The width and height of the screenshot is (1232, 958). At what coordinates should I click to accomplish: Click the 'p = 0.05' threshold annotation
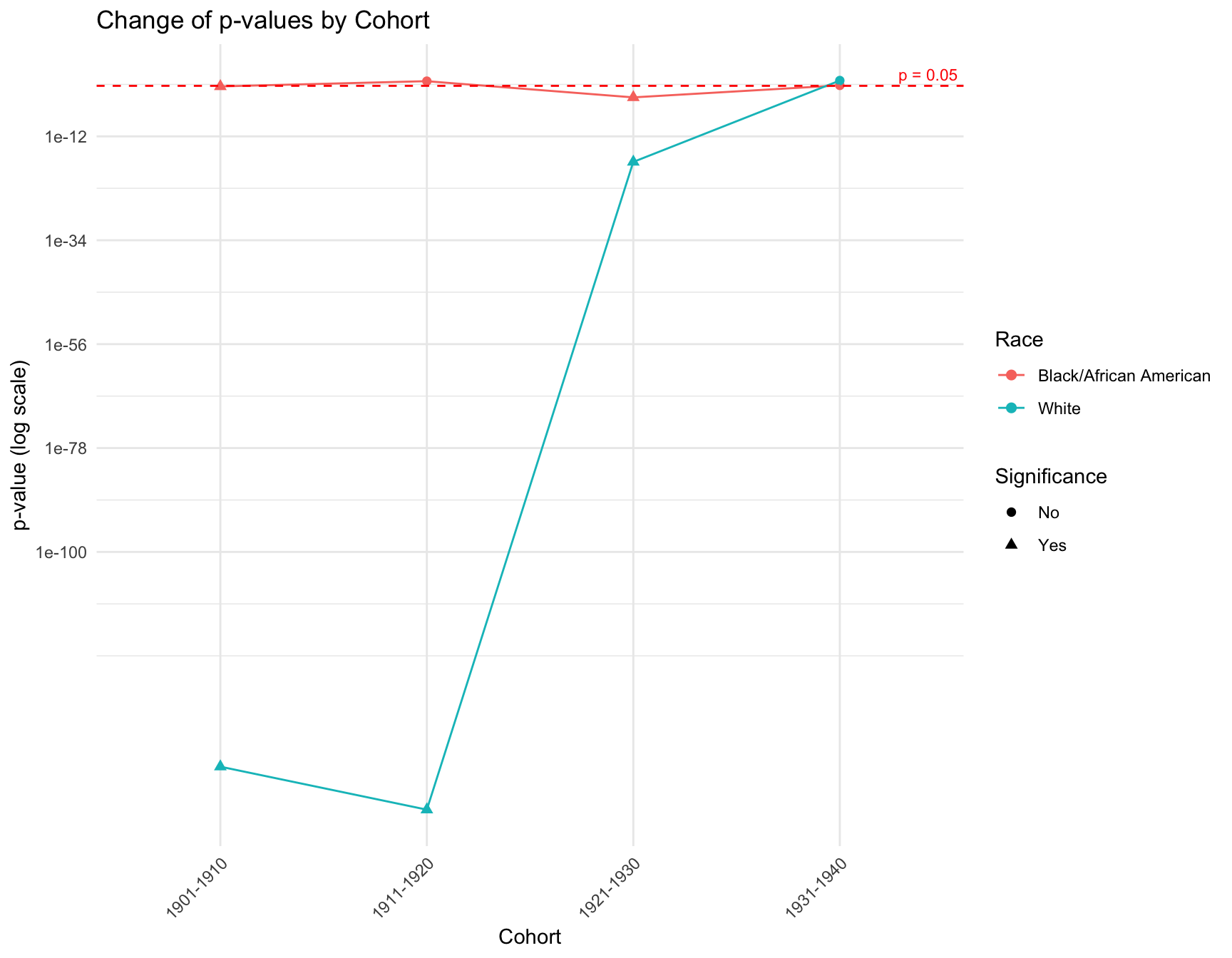click(927, 76)
